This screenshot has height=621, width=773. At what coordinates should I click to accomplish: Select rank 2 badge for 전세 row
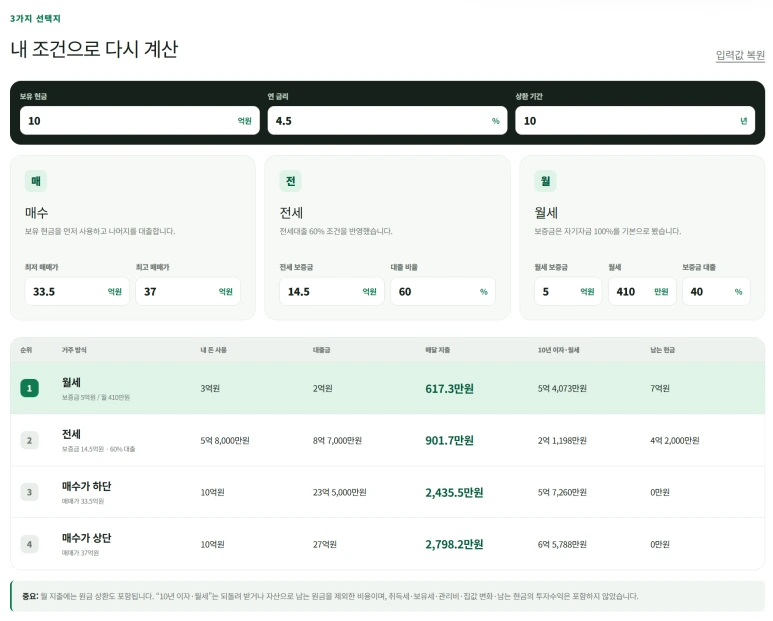30,440
